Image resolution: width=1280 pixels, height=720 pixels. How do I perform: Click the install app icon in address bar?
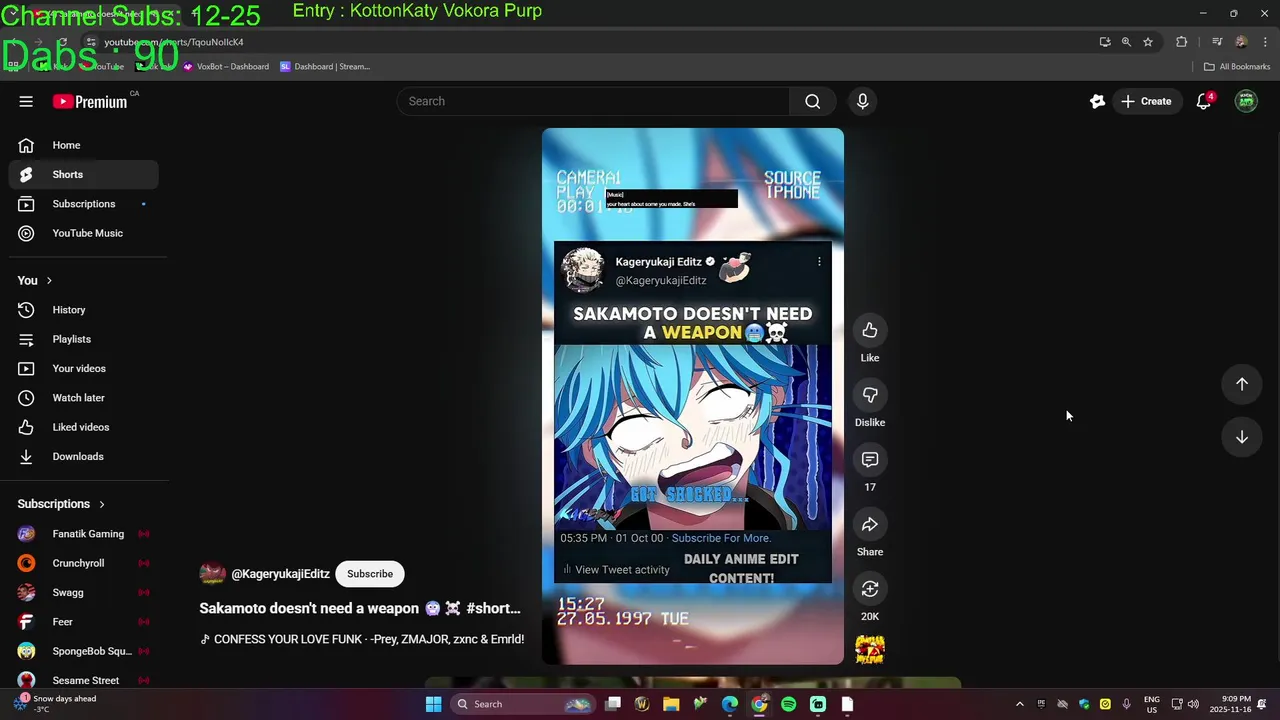click(1104, 42)
